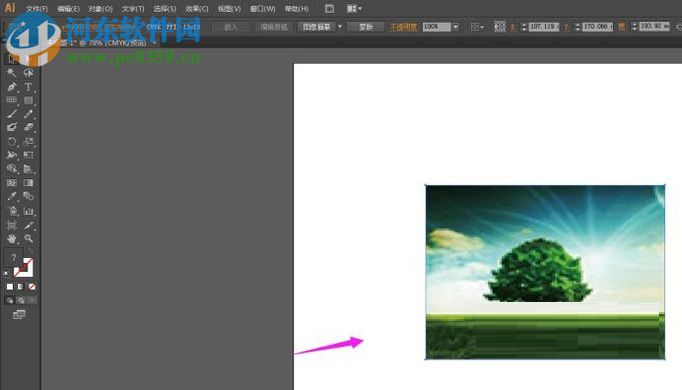Click the opacity 100% input field
This screenshot has height=390, width=682.
click(x=437, y=27)
